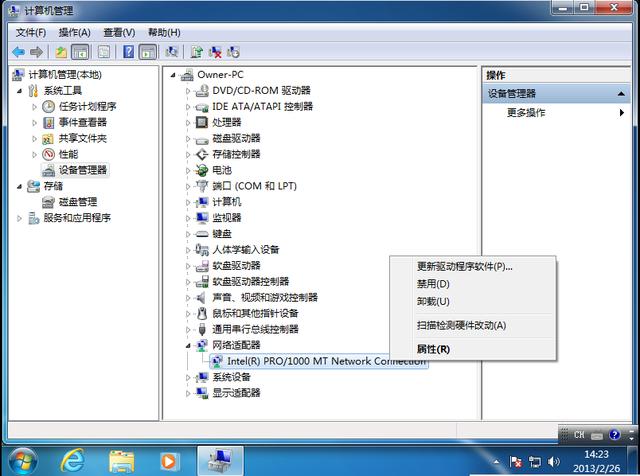Click the scan for hardware changes toolbar icon

(172, 52)
